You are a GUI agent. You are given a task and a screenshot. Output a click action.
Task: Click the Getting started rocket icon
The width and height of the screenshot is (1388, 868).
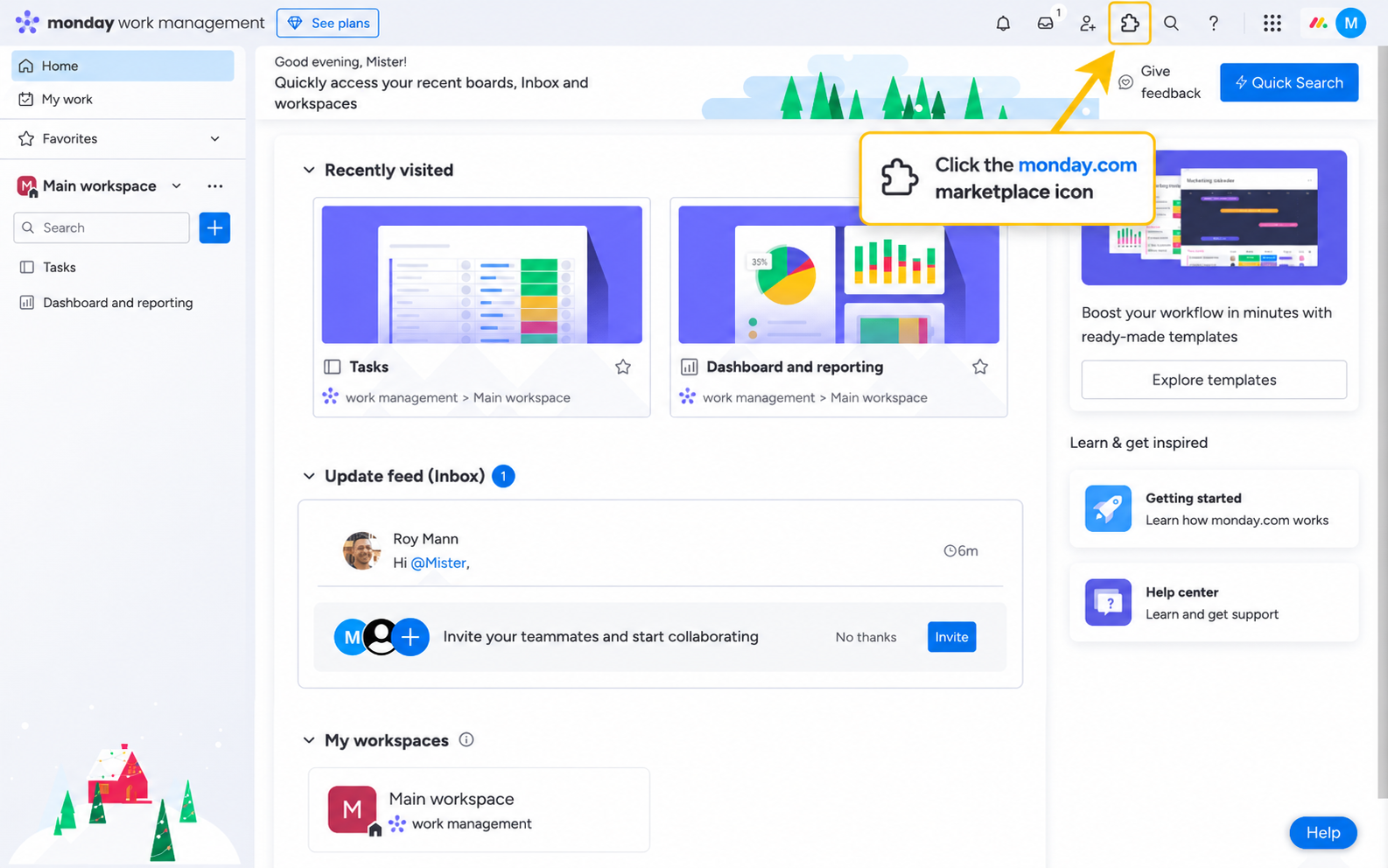point(1108,508)
